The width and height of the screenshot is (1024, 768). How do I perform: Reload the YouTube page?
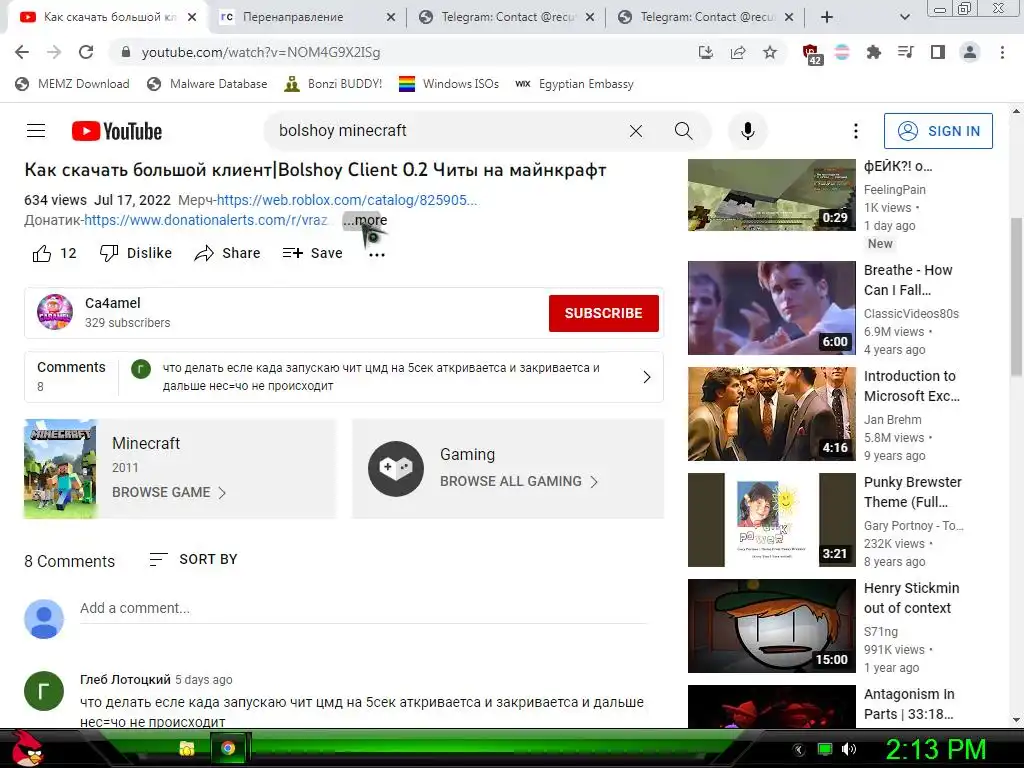(86, 52)
